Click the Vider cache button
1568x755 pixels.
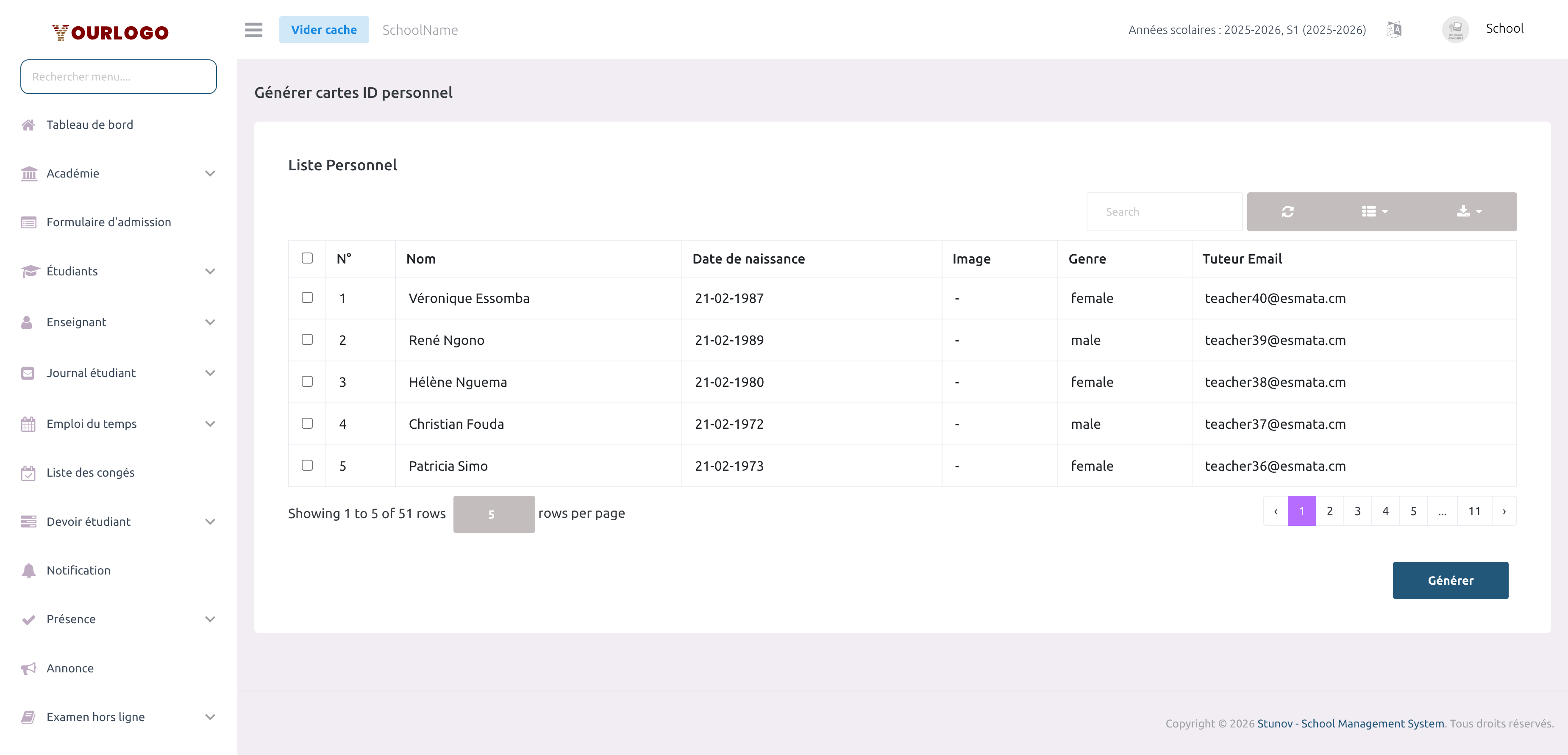click(x=324, y=30)
